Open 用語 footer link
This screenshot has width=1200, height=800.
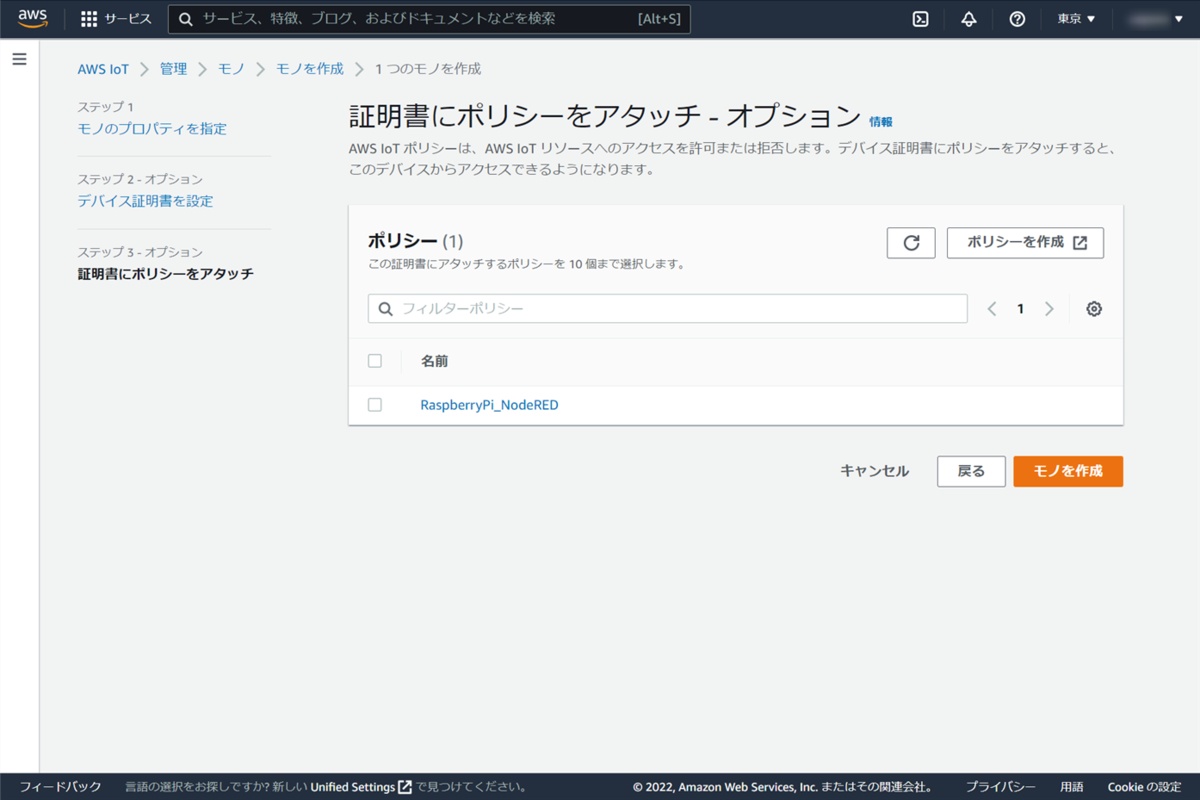click(1072, 787)
